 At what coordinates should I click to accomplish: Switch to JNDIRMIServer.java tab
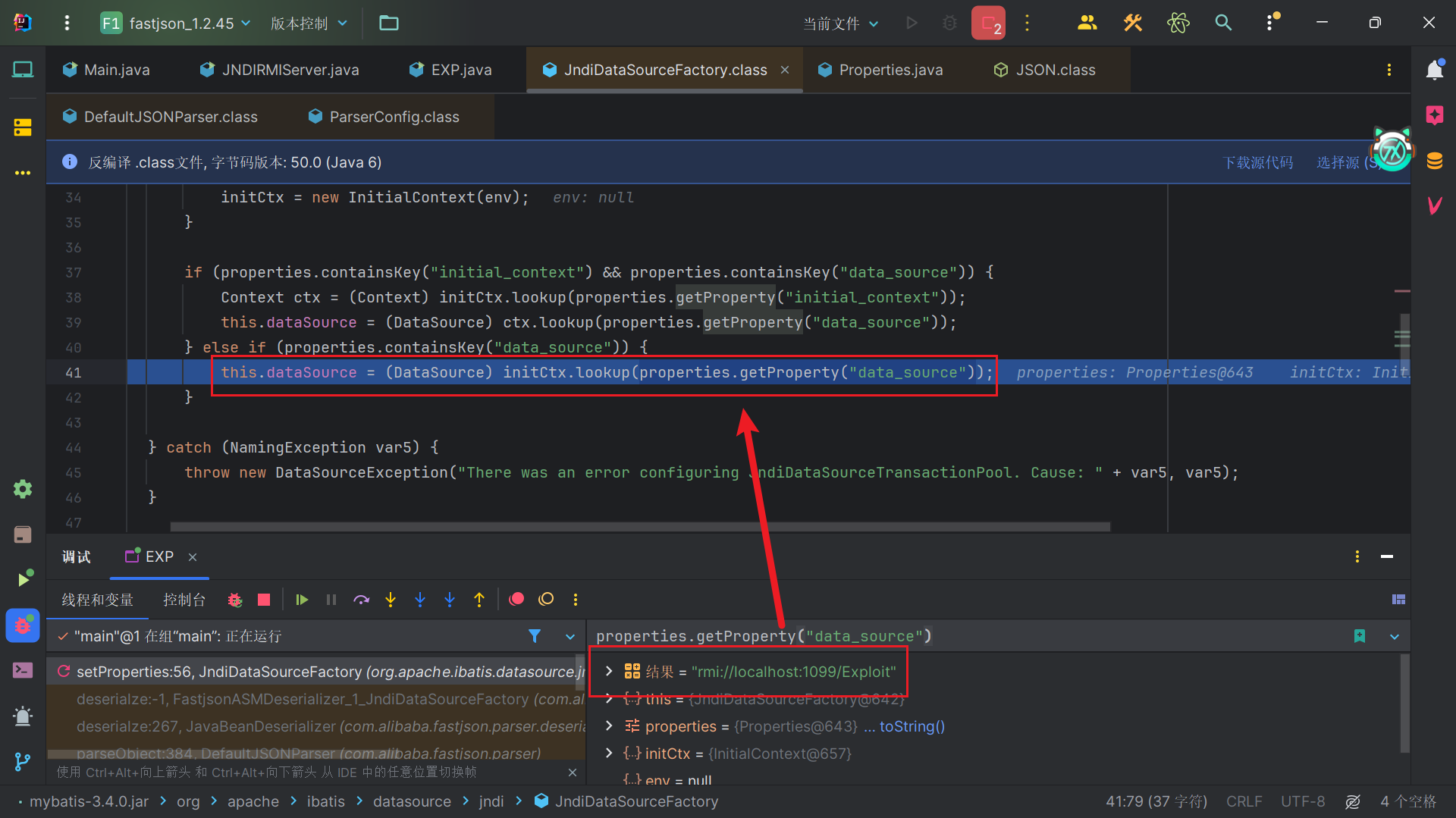point(280,70)
